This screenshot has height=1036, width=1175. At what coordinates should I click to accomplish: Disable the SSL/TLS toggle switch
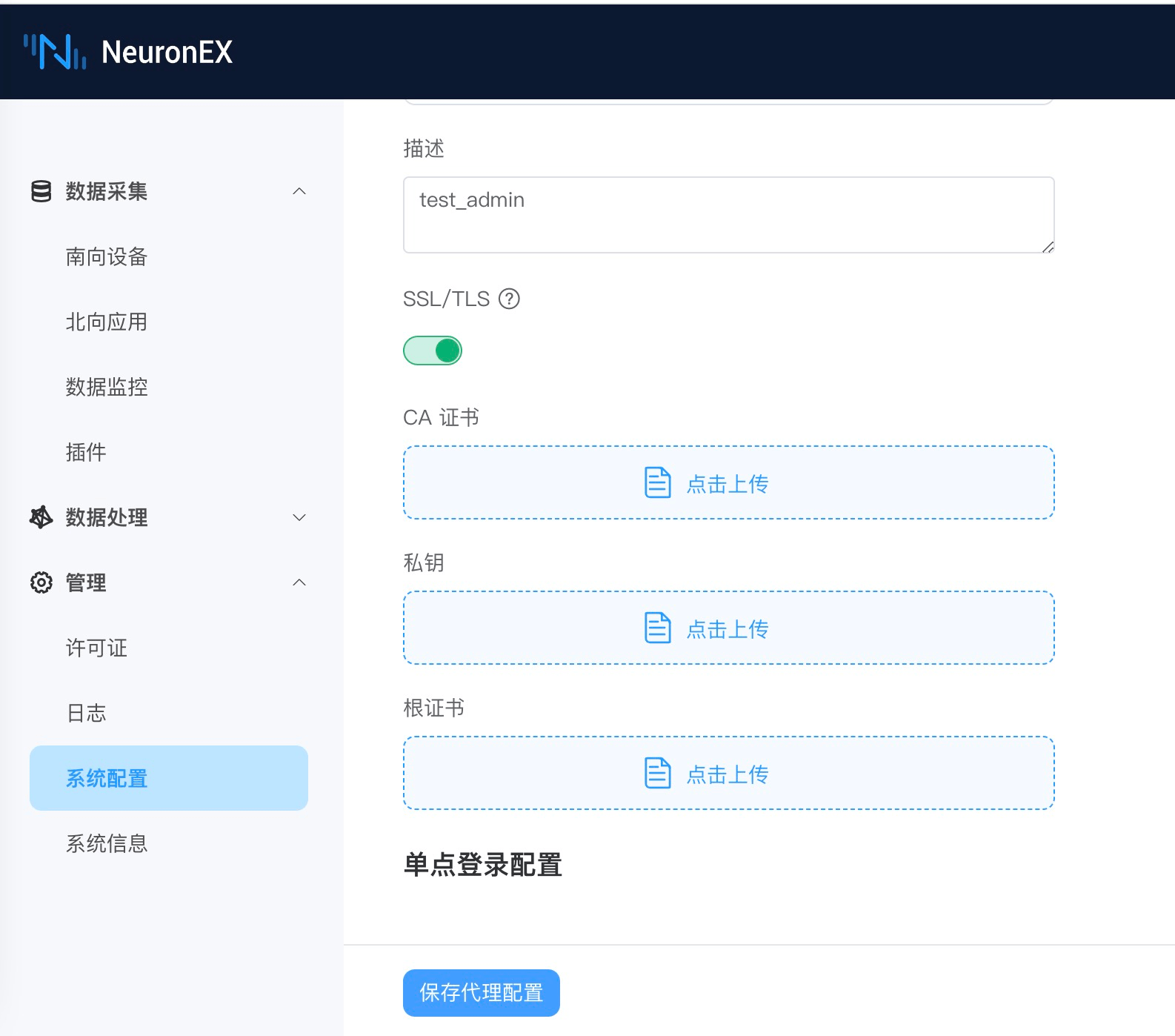(x=433, y=351)
